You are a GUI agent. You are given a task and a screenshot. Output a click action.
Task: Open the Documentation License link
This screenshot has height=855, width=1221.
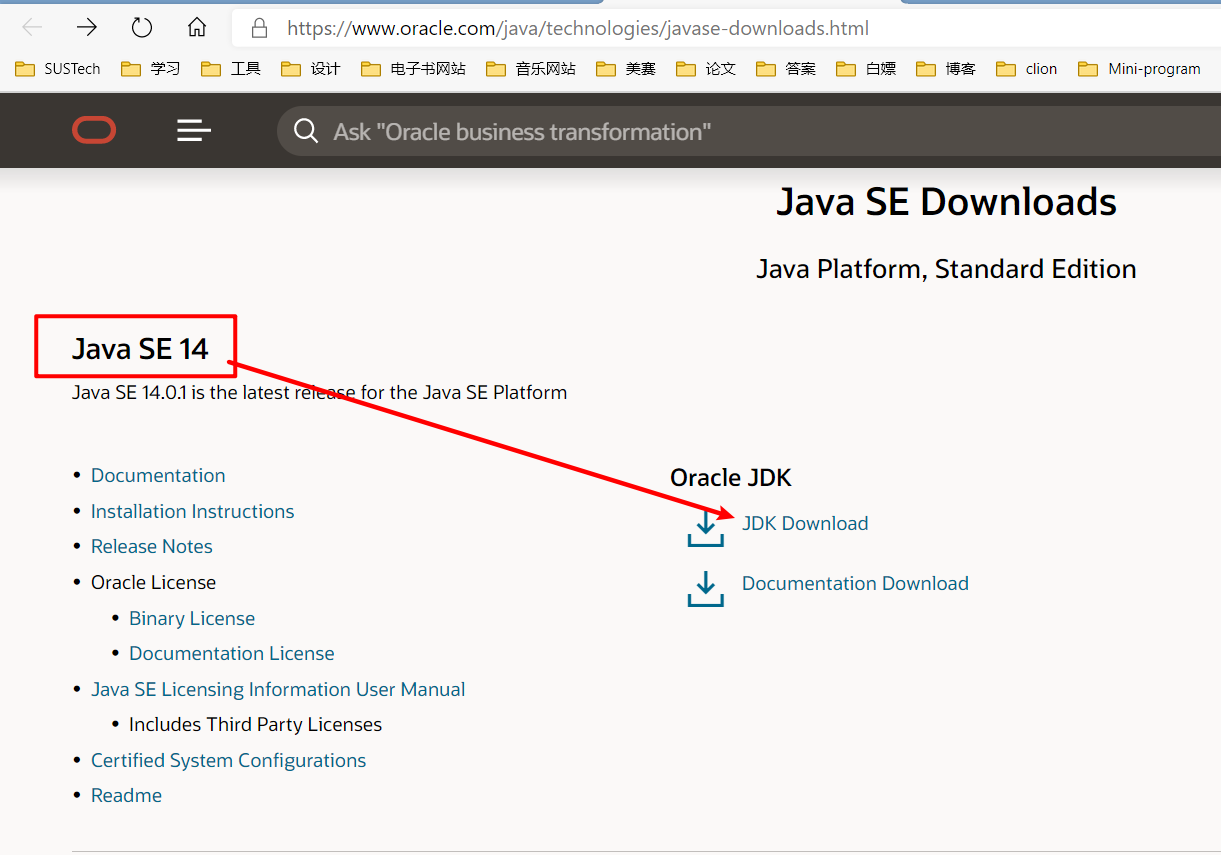[232, 653]
